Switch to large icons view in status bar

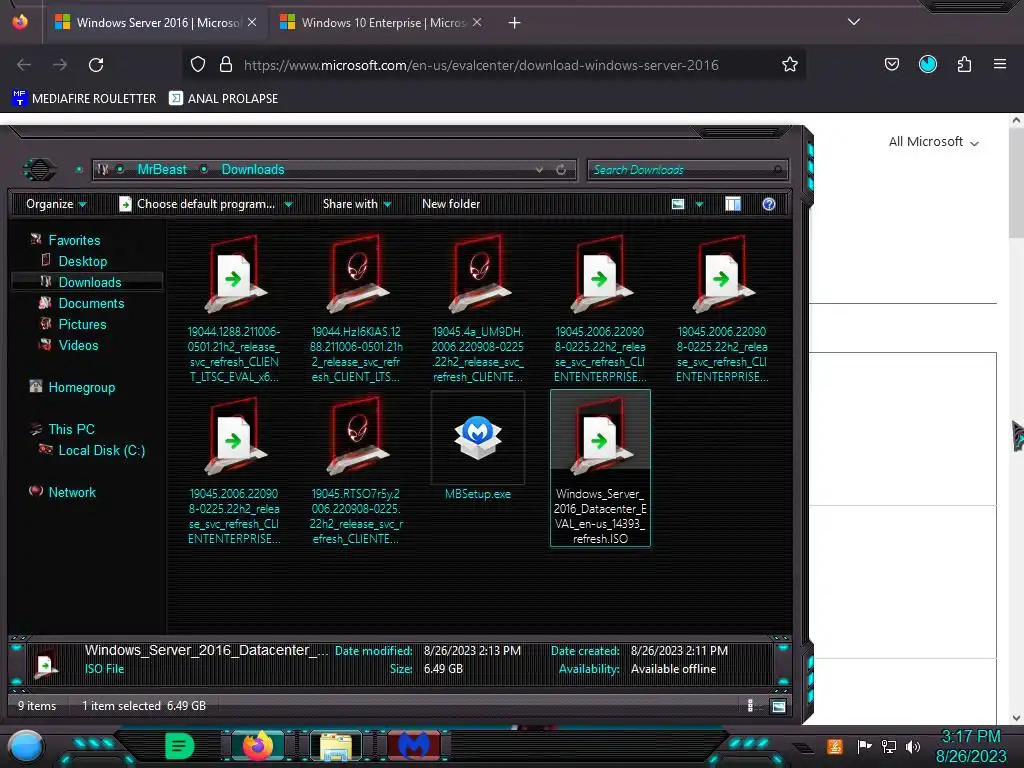click(778, 706)
